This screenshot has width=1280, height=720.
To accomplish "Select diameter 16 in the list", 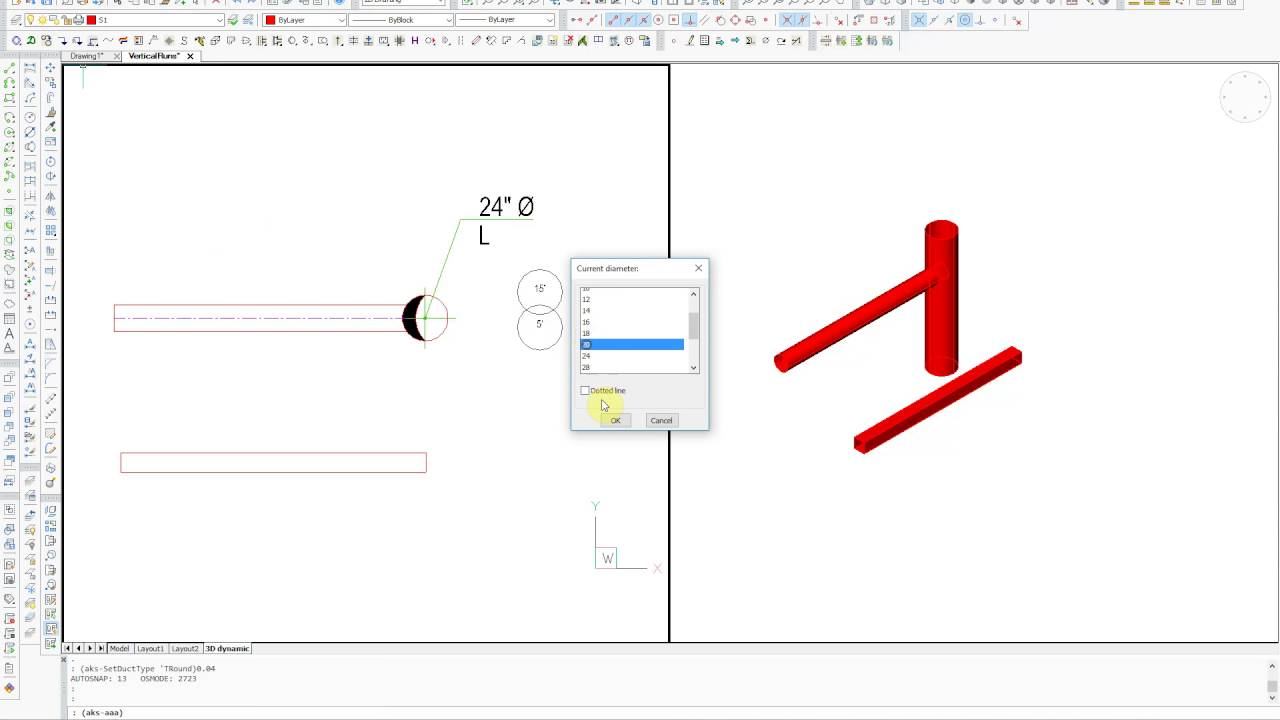I will (633, 322).
